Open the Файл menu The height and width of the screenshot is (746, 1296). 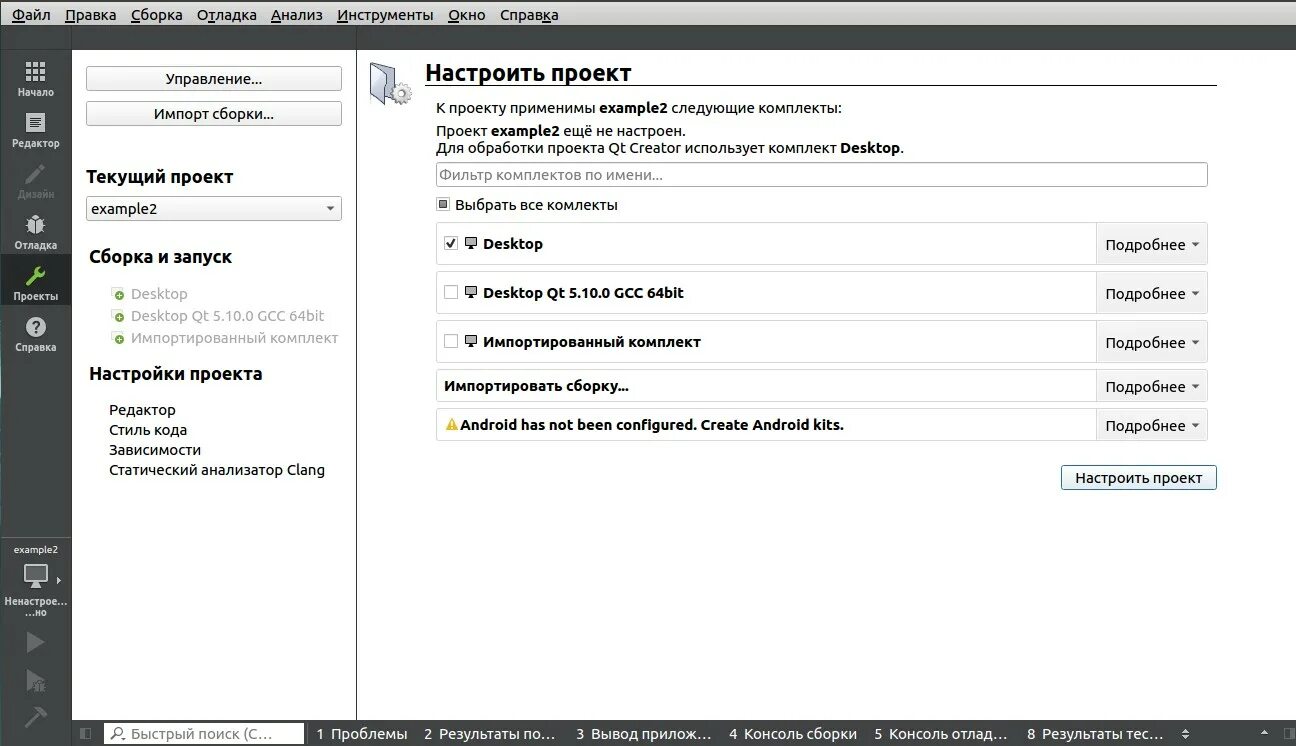point(31,15)
